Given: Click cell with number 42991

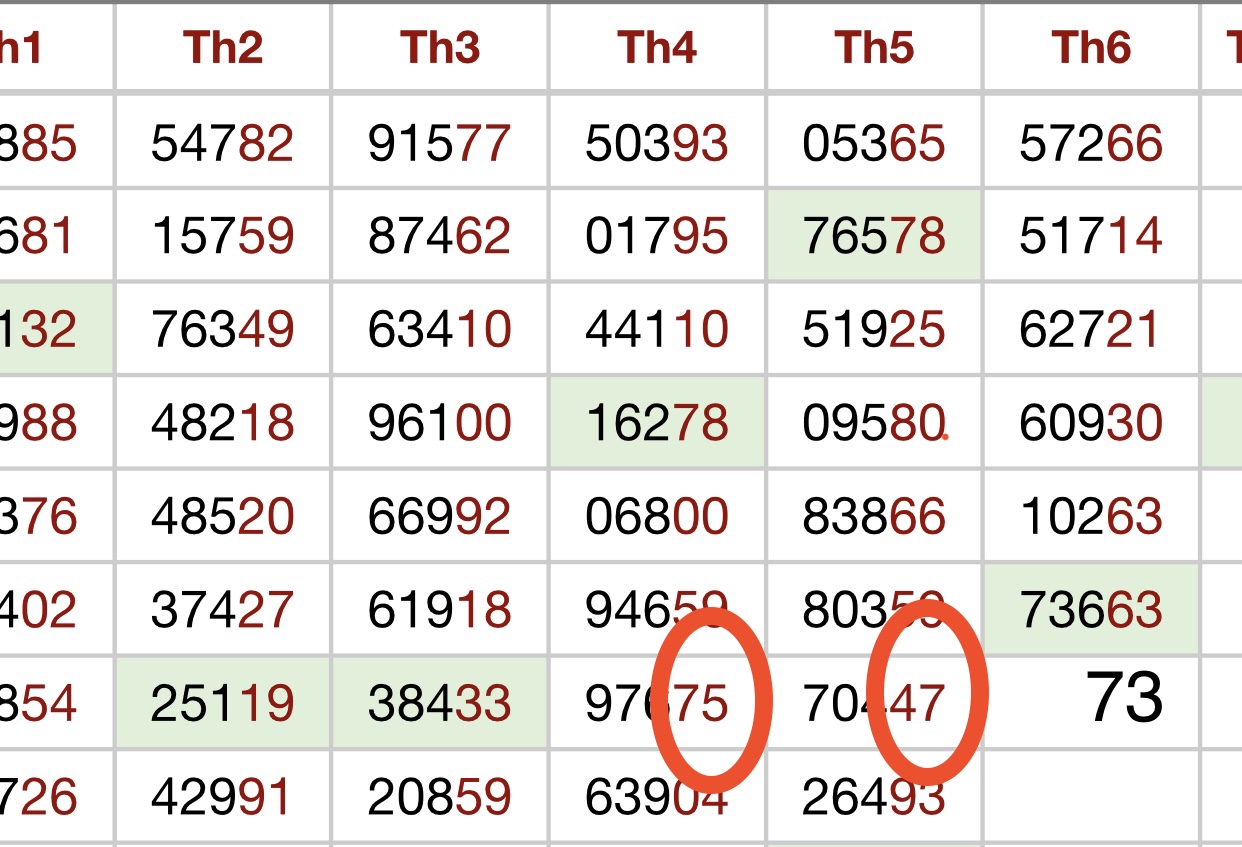Looking at the screenshot, I should click(223, 797).
